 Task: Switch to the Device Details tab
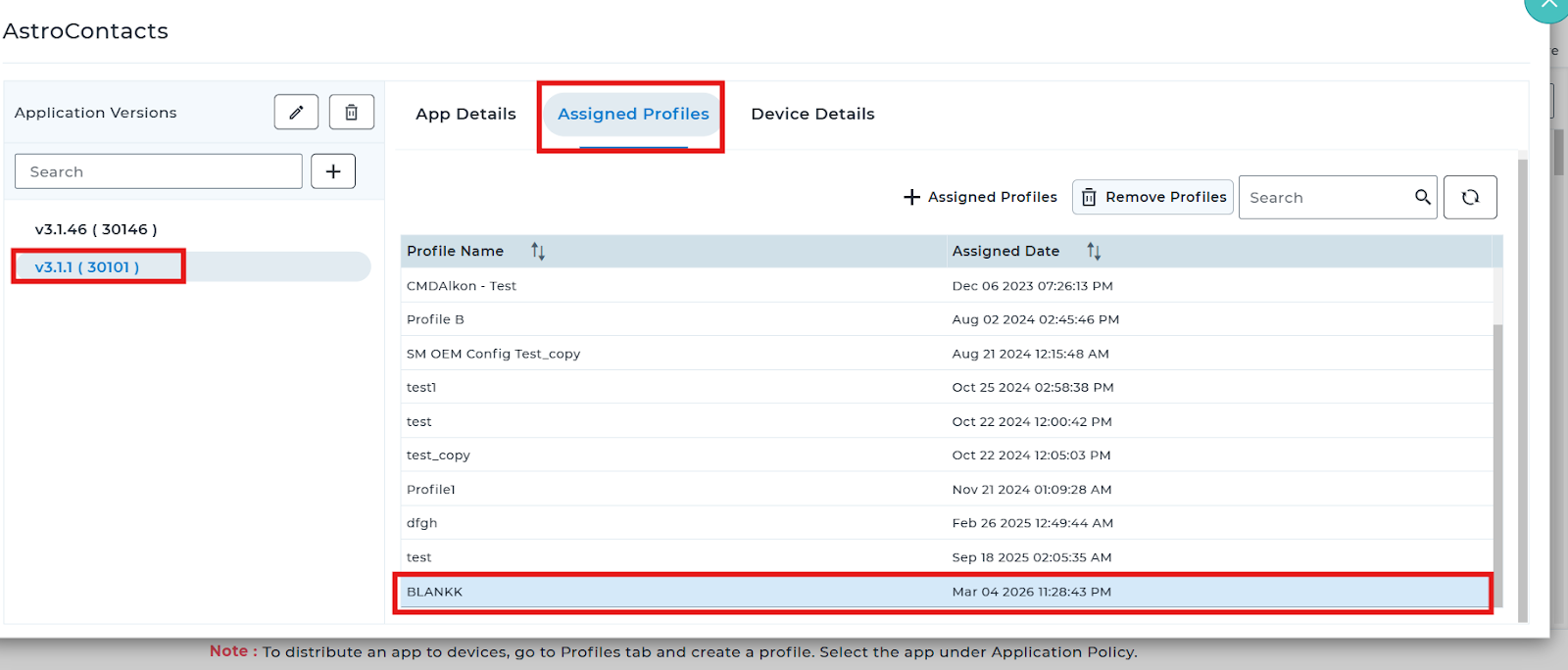pos(812,114)
